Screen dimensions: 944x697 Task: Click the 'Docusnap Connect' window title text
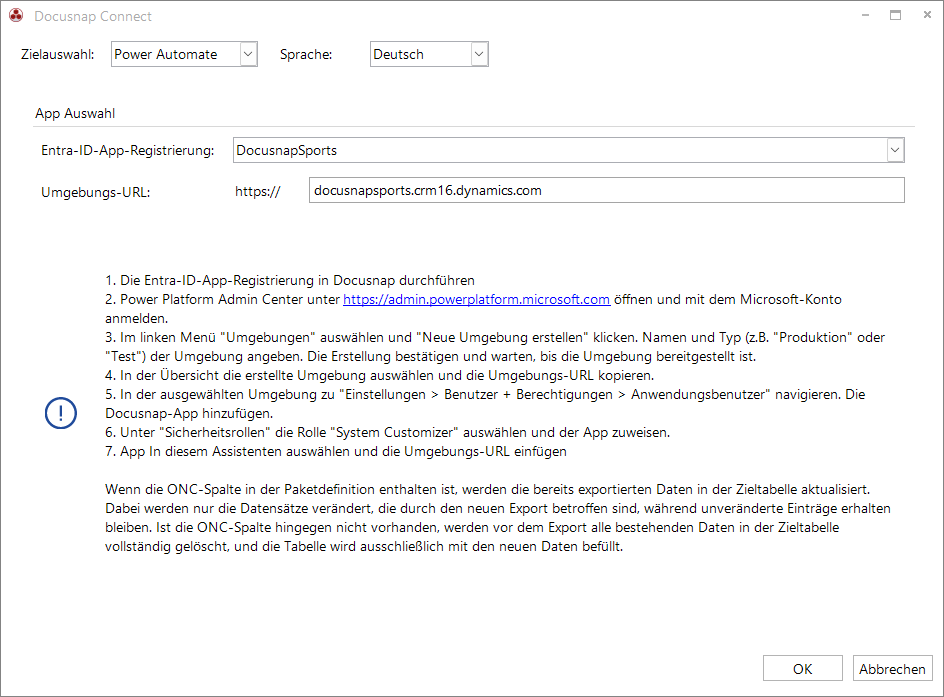click(x=93, y=16)
